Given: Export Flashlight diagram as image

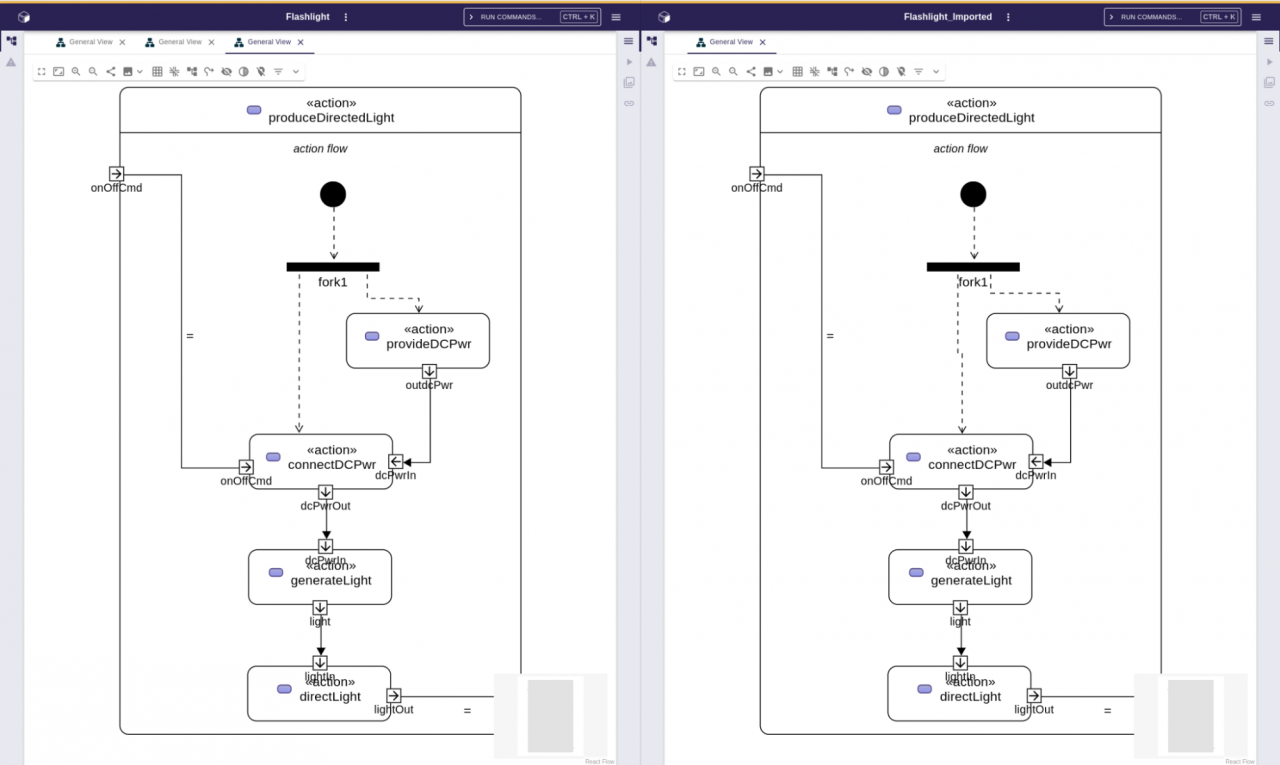Looking at the screenshot, I should point(128,72).
